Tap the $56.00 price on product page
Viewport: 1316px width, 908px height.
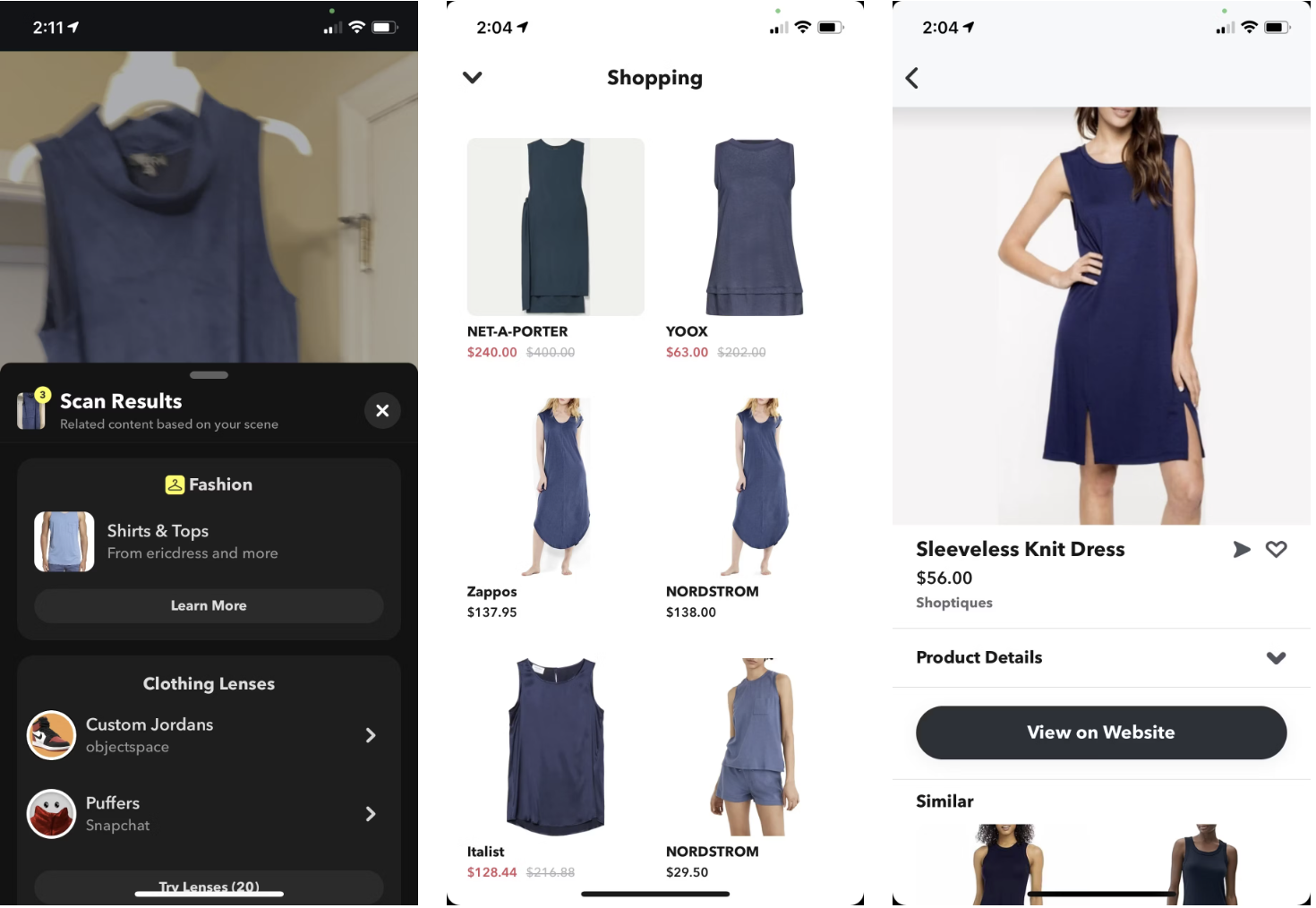click(944, 578)
